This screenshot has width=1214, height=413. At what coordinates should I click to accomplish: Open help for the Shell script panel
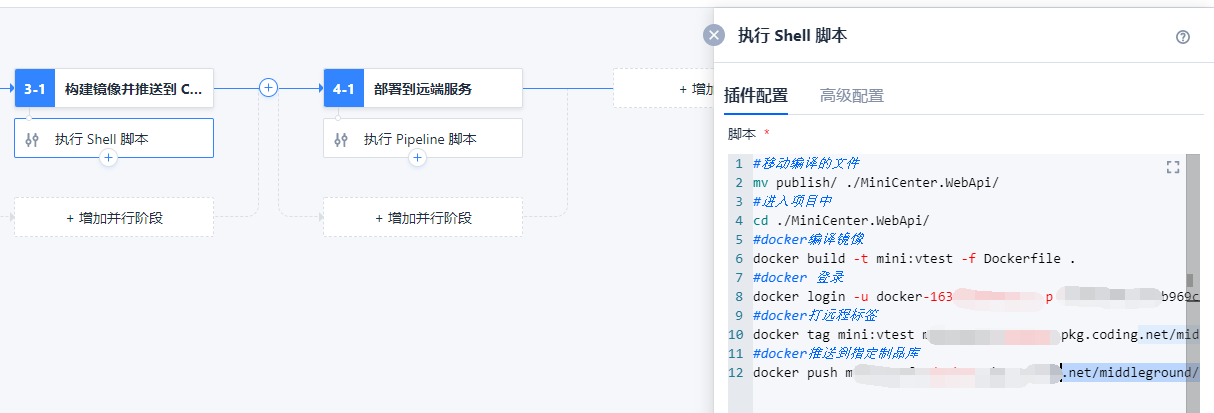click(1183, 37)
